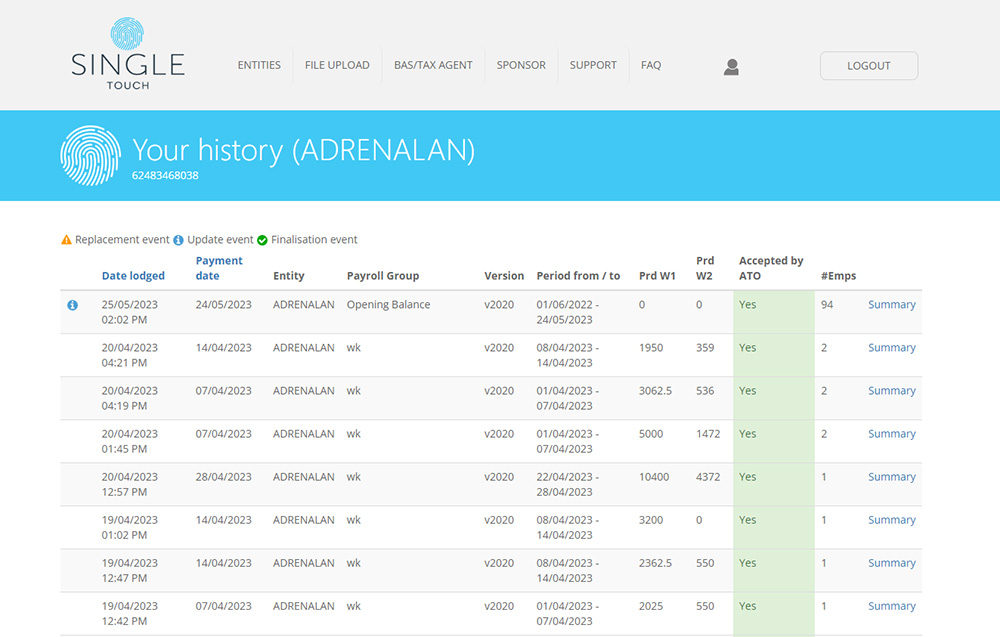Click the period 01/06/2022 - 24/05/2023 cell
This screenshot has width=1000, height=637.
568,312
